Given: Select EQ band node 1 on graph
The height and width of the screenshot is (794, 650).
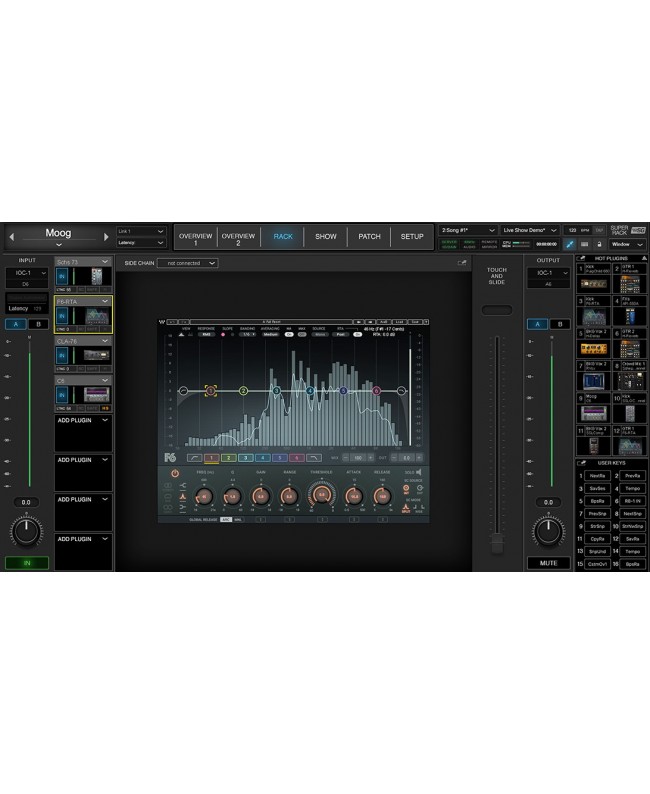Looking at the screenshot, I should (x=211, y=390).
